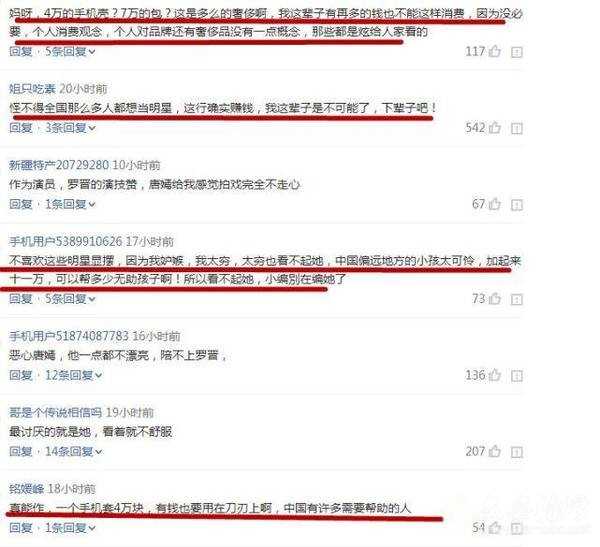Expand 5条回复 under first comment

[70, 51]
